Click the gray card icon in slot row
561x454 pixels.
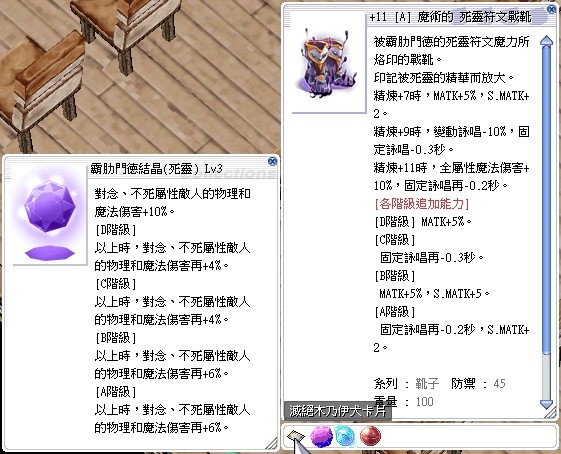pos(296,437)
